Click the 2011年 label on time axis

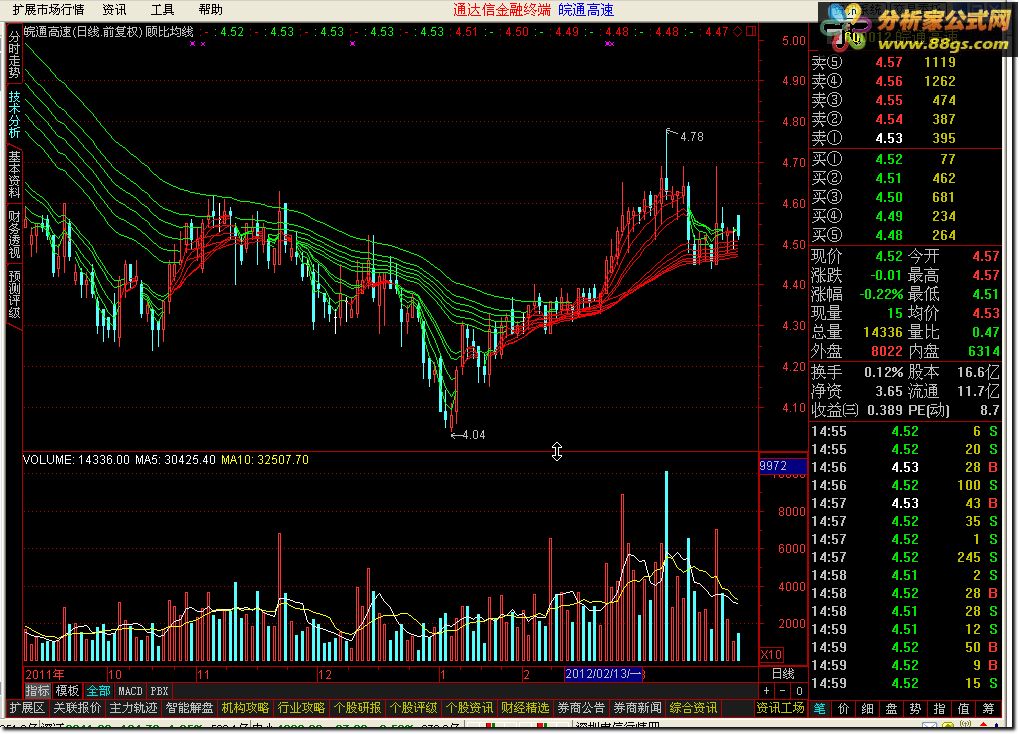click(44, 674)
